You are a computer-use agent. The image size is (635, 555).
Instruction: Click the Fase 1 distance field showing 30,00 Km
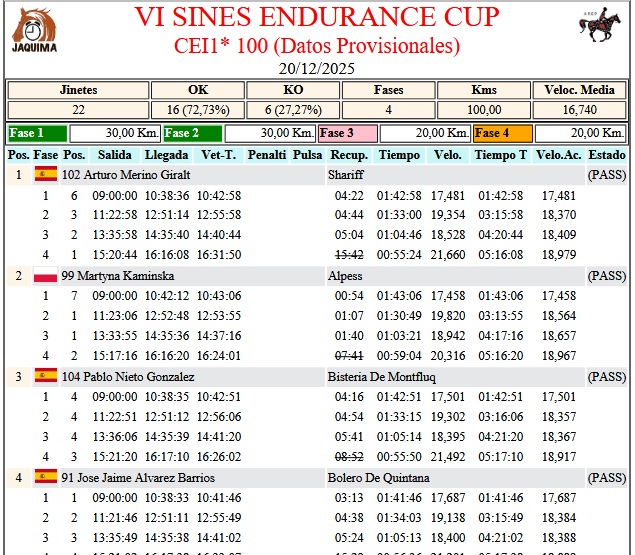(x=113, y=133)
